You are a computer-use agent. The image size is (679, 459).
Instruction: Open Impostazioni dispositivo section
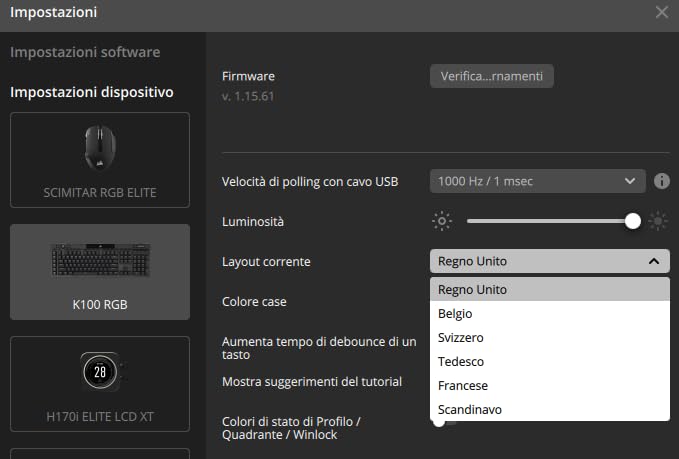point(92,92)
